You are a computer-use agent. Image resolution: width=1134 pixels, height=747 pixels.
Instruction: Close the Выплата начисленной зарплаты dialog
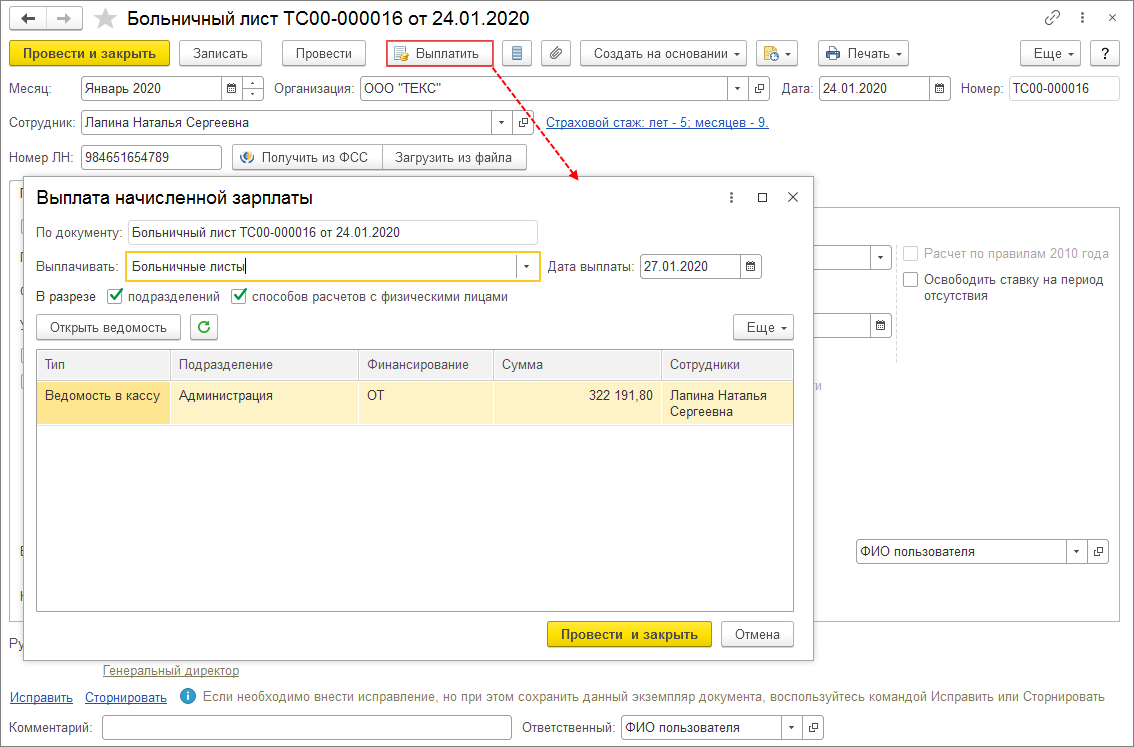(793, 197)
